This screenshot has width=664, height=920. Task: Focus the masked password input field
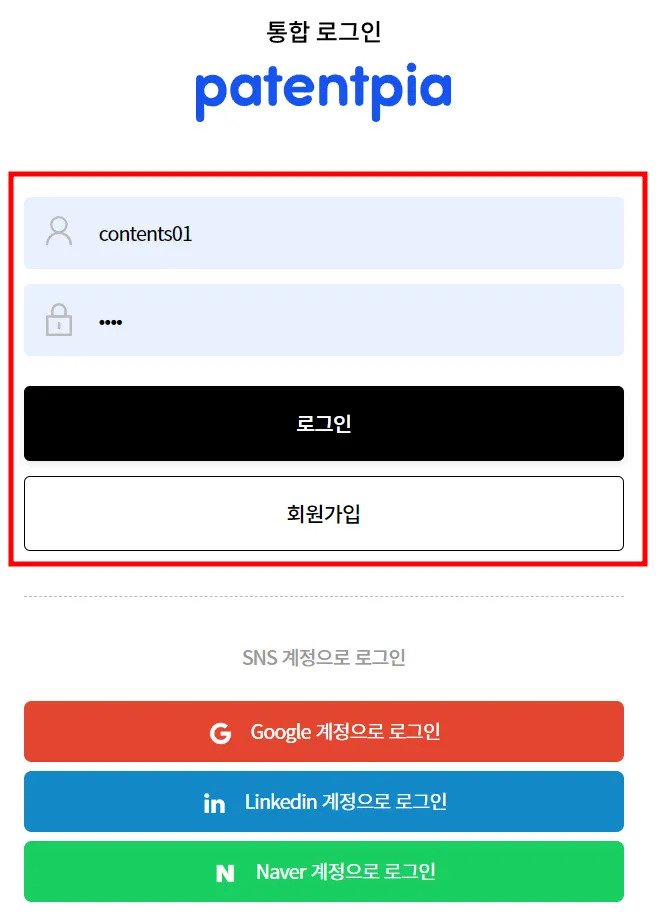[324, 320]
